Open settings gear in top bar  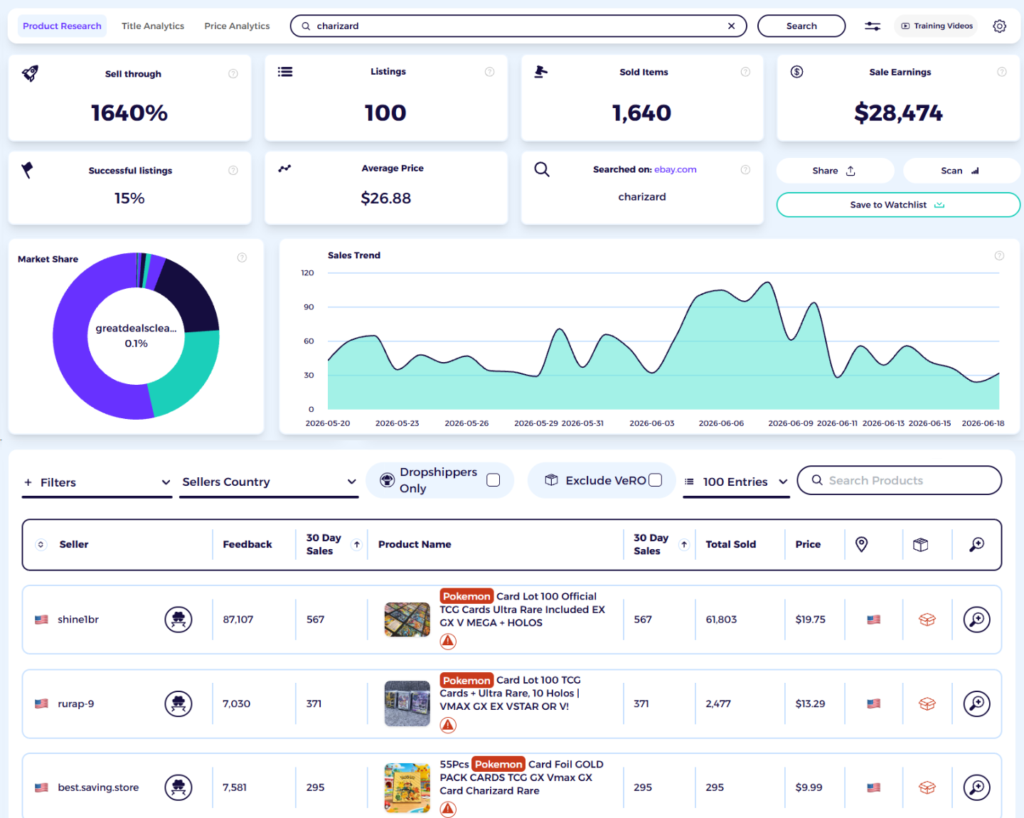click(999, 26)
